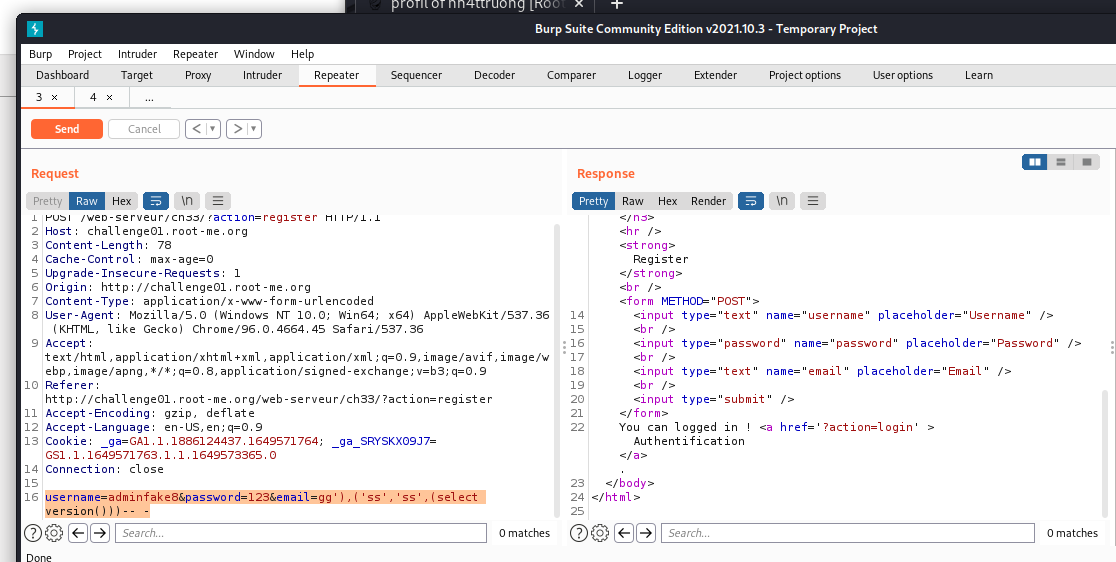Jump to previous match in Response
The height and width of the screenshot is (562, 1116).
pos(624,533)
